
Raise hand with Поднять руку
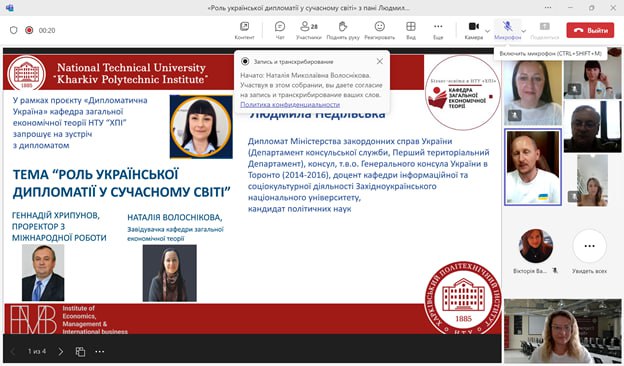343,30
